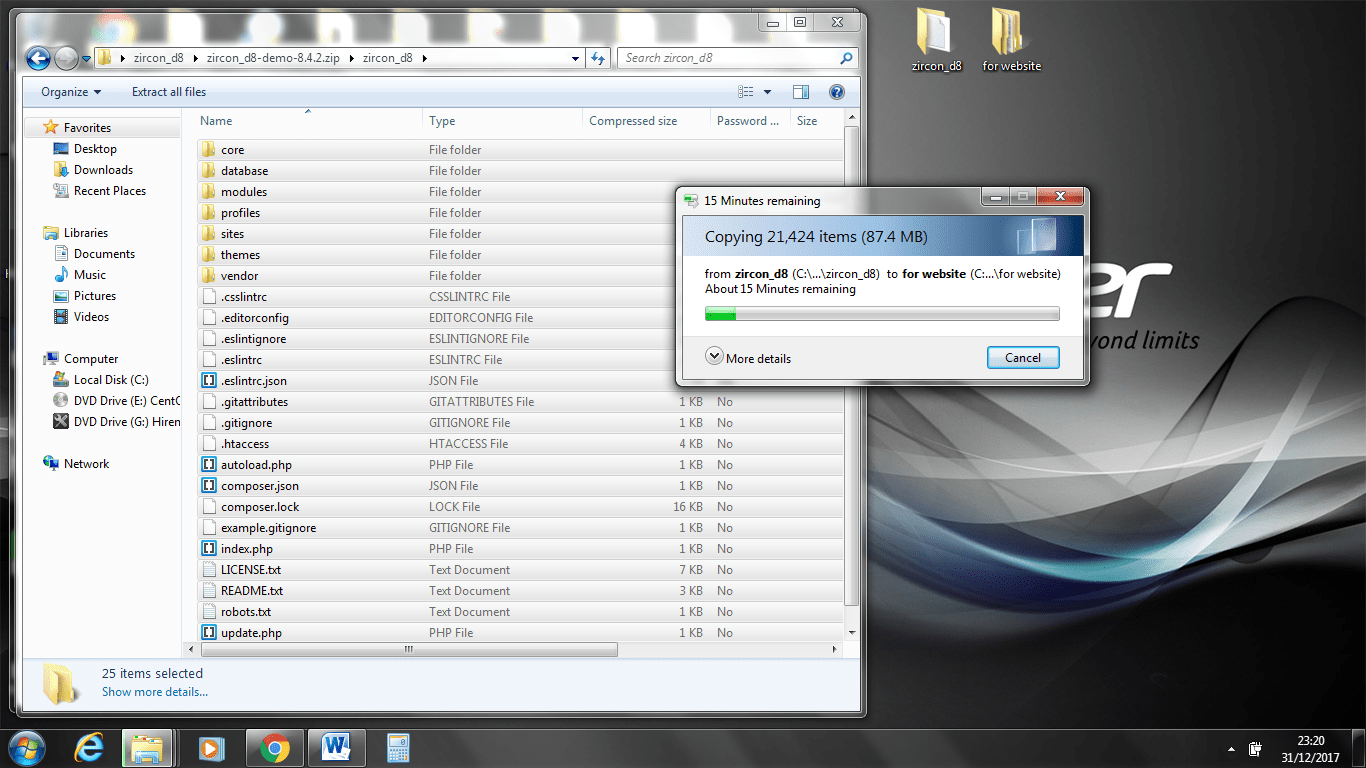Open the Help question mark icon
The height and width of the screenshot is (768, 1366).
click(x=837, y=92)
